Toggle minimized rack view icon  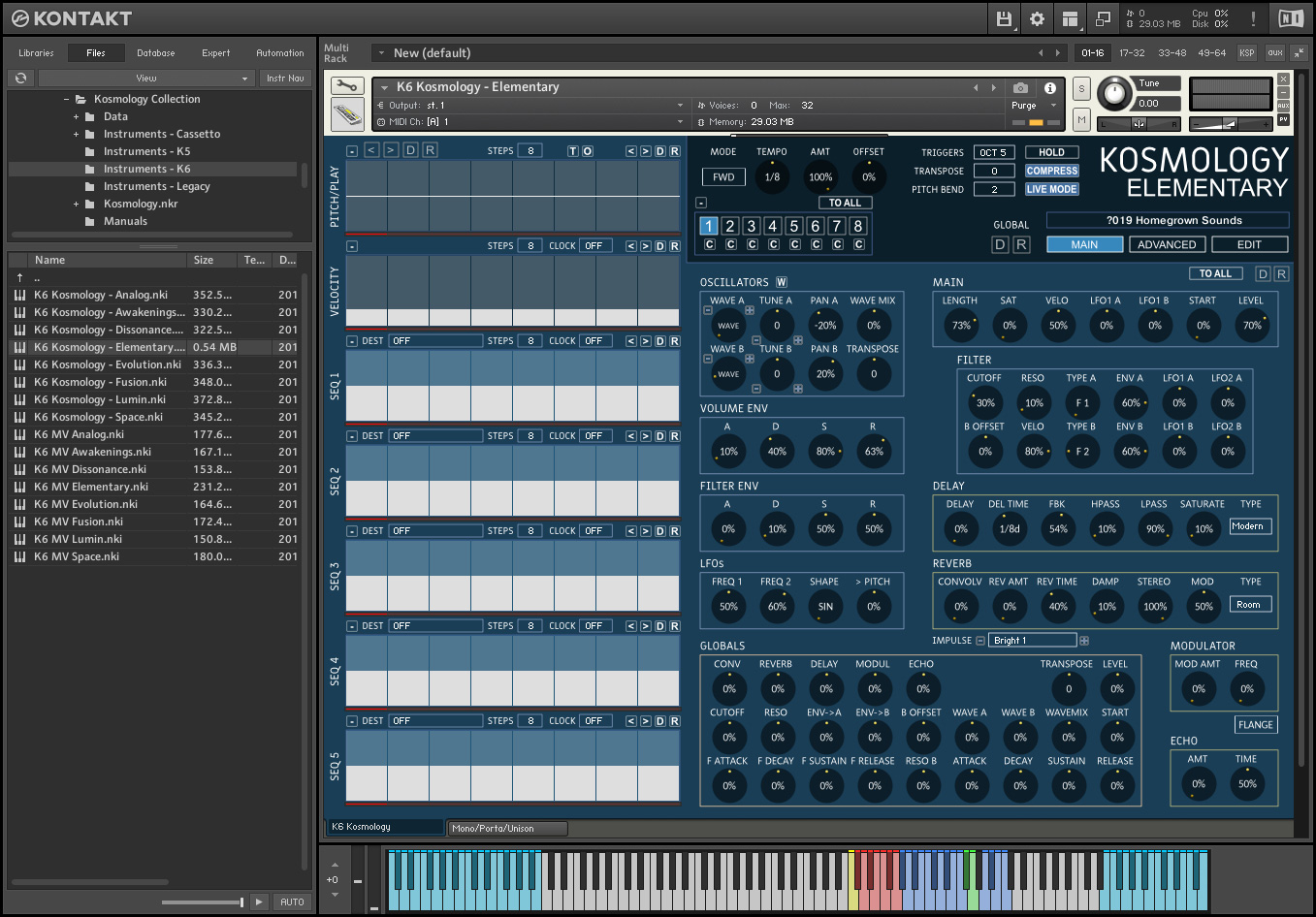[x=1103, y=18]
